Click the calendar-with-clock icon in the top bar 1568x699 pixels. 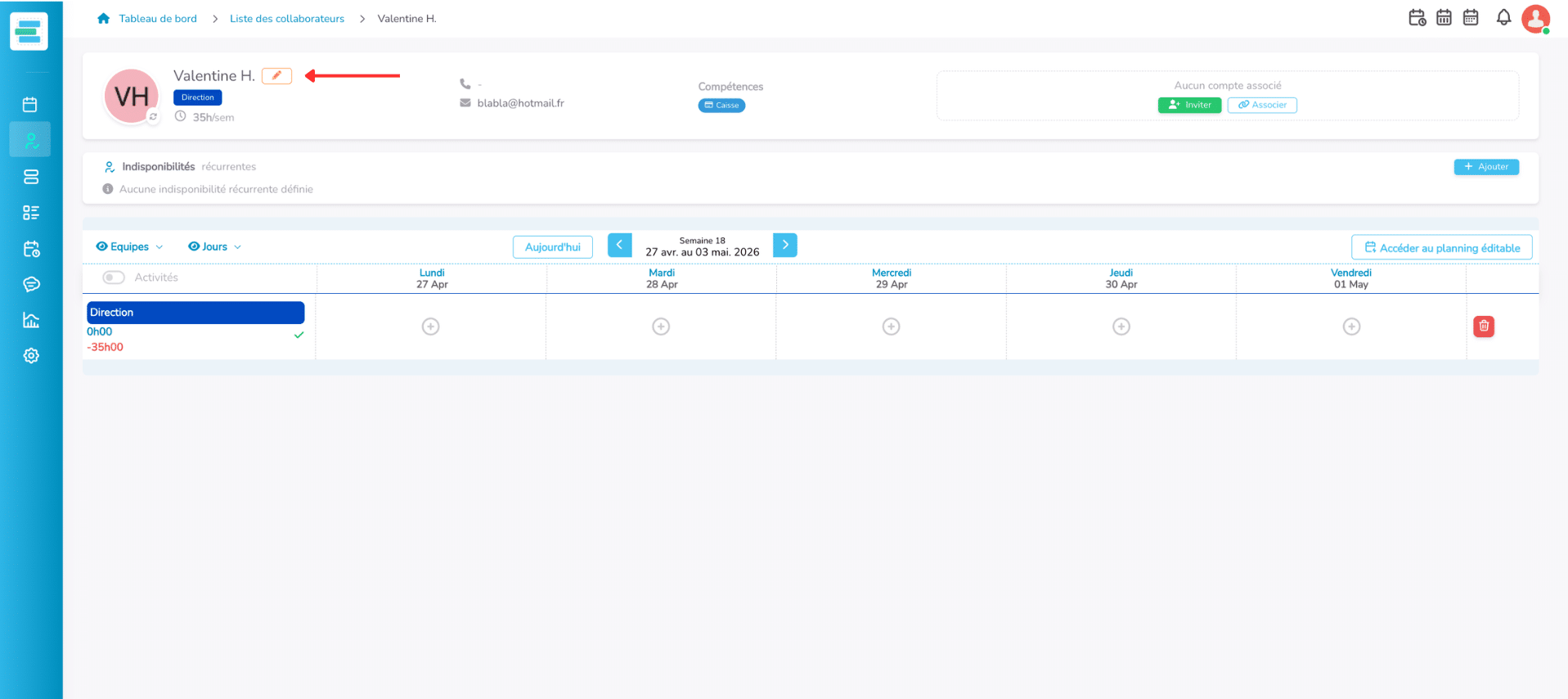click(1417, 17)
